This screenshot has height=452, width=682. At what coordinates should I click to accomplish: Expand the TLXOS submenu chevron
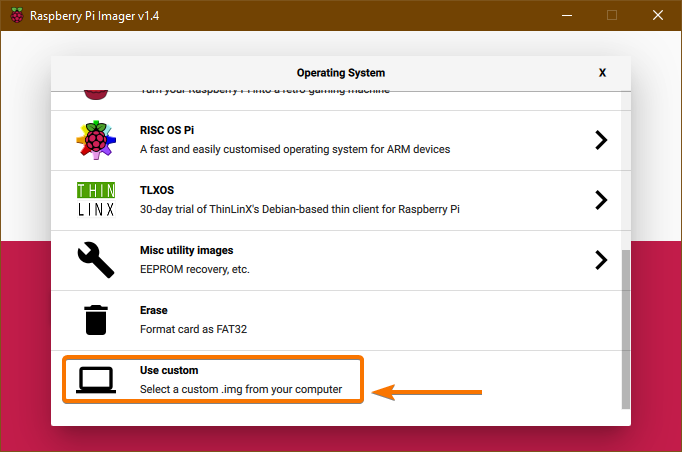tap(601, 200)
